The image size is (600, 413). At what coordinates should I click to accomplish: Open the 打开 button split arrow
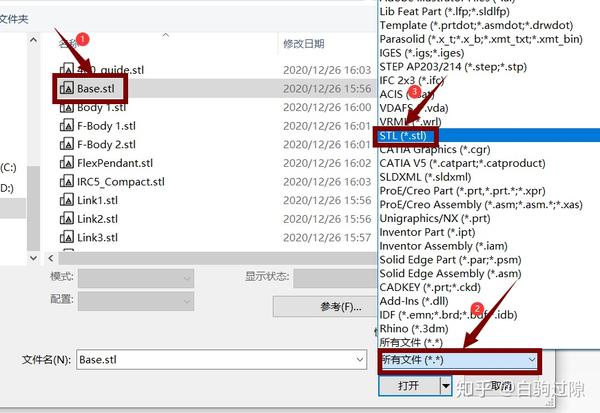click(446, 386)
